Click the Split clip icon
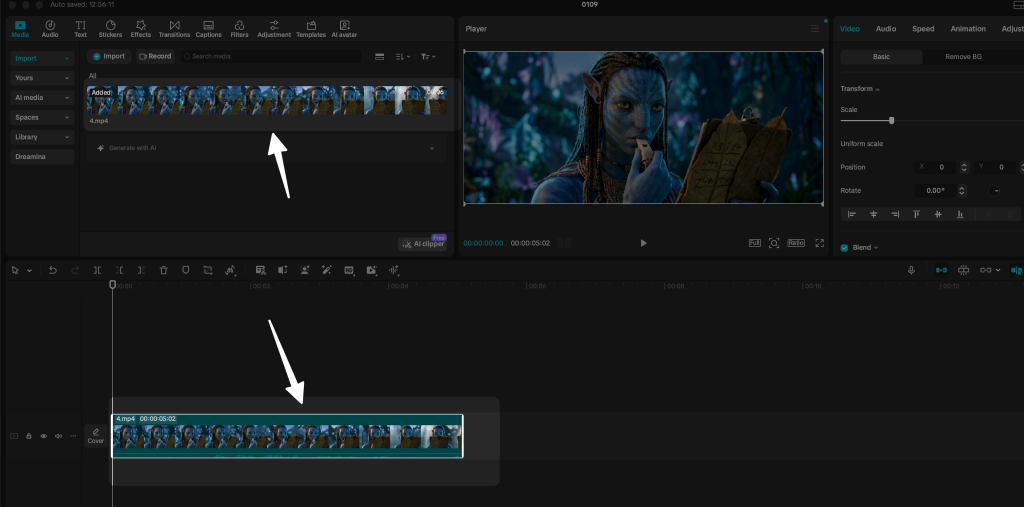 (x=97, y=270)
